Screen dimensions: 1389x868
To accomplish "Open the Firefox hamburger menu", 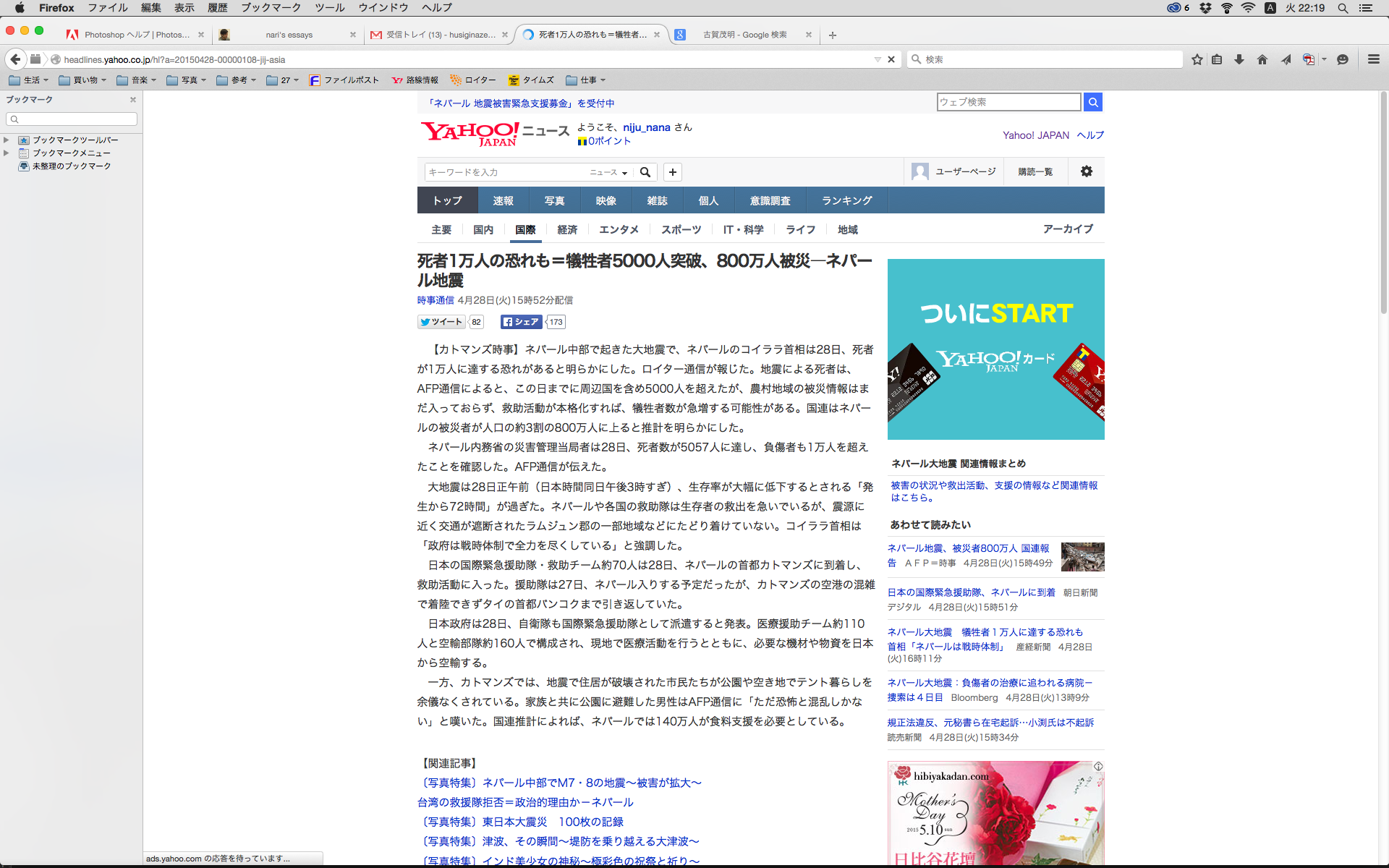I will [x=1373, y=59].
